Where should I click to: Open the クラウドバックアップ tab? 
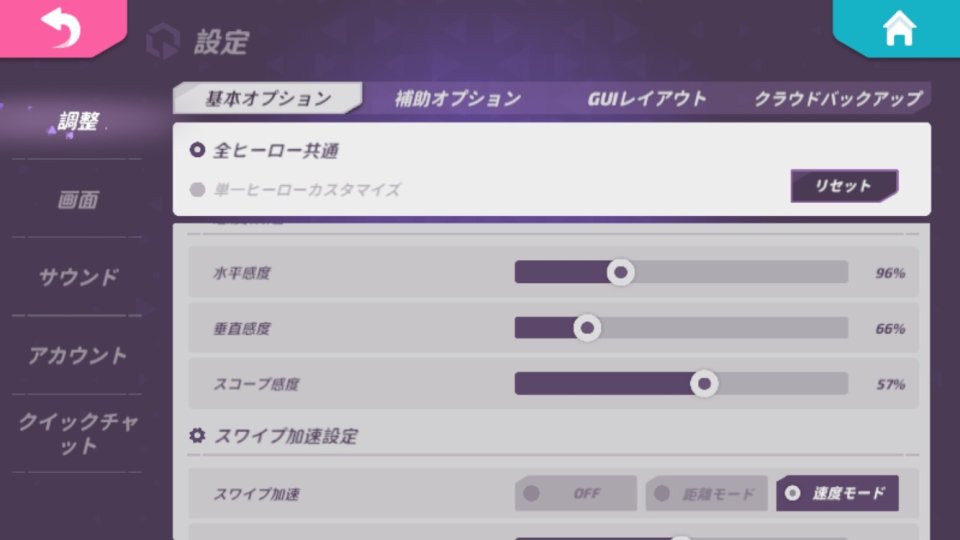coord(838,99)
